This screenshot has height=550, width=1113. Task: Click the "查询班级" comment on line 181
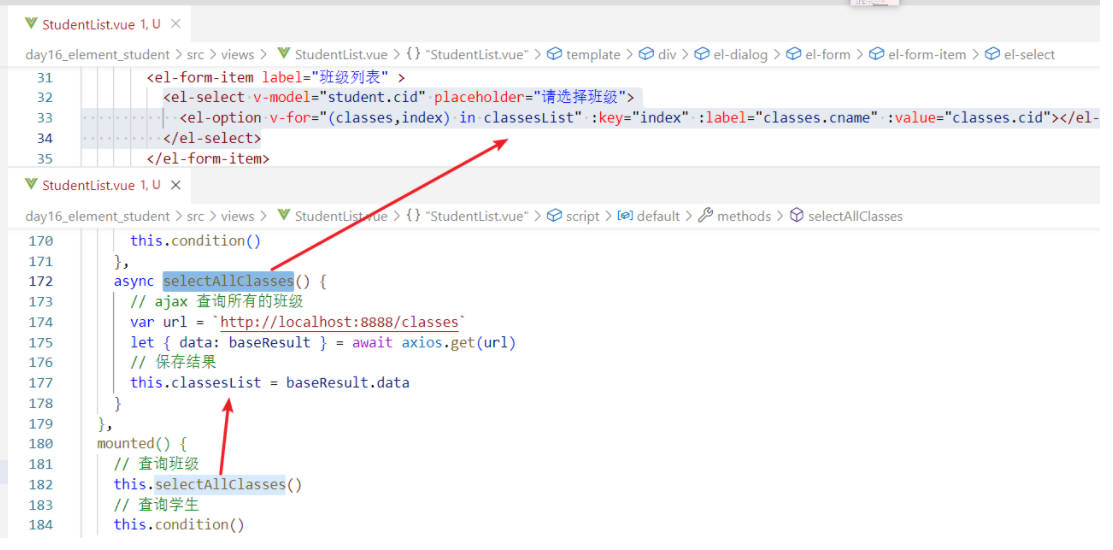click(x=157, y=464)
